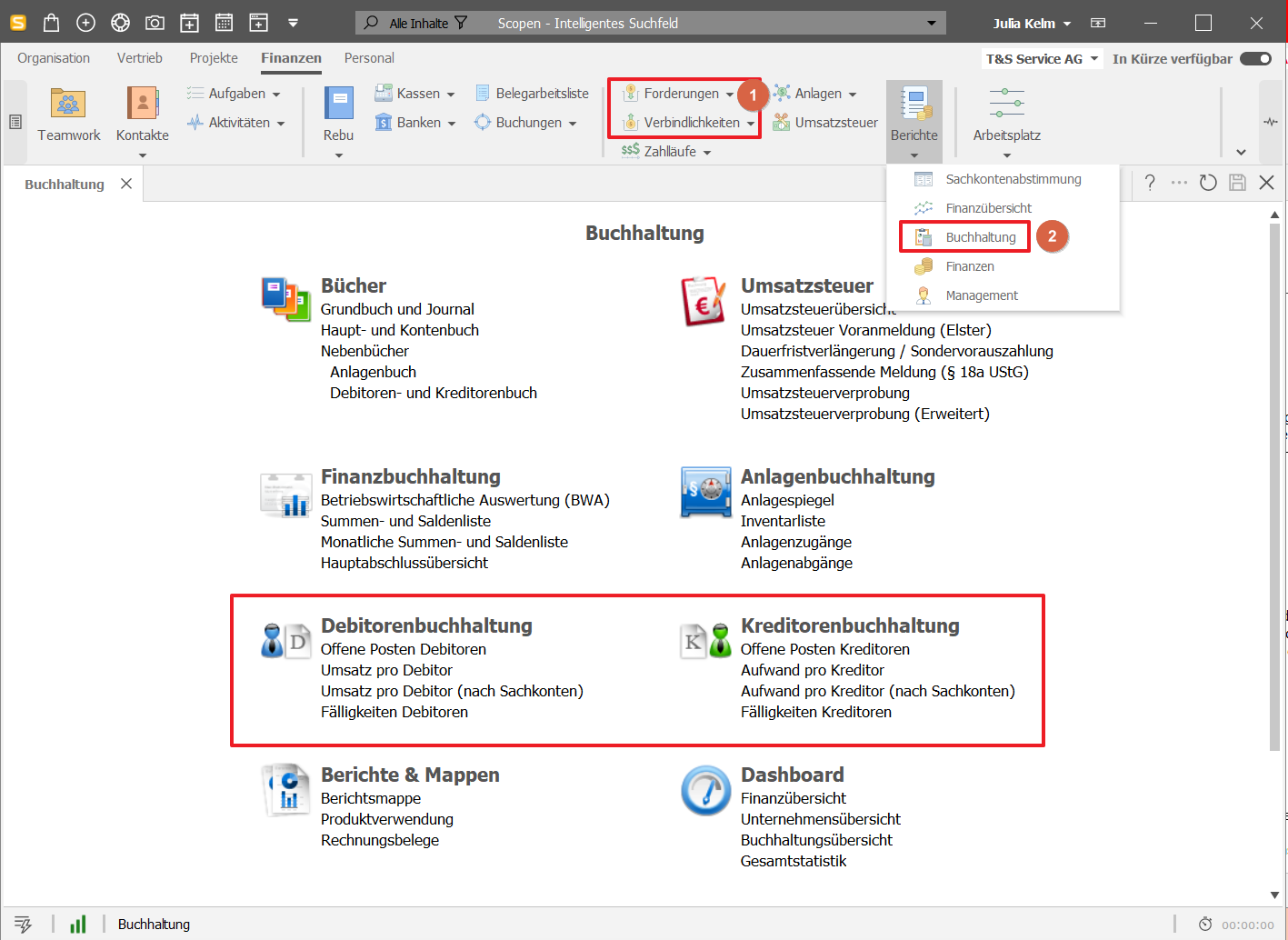The width and height of the screenshot is (1288, 940).
Task: Open Summen- und Saldenliste report
Action: click(405, 521)
